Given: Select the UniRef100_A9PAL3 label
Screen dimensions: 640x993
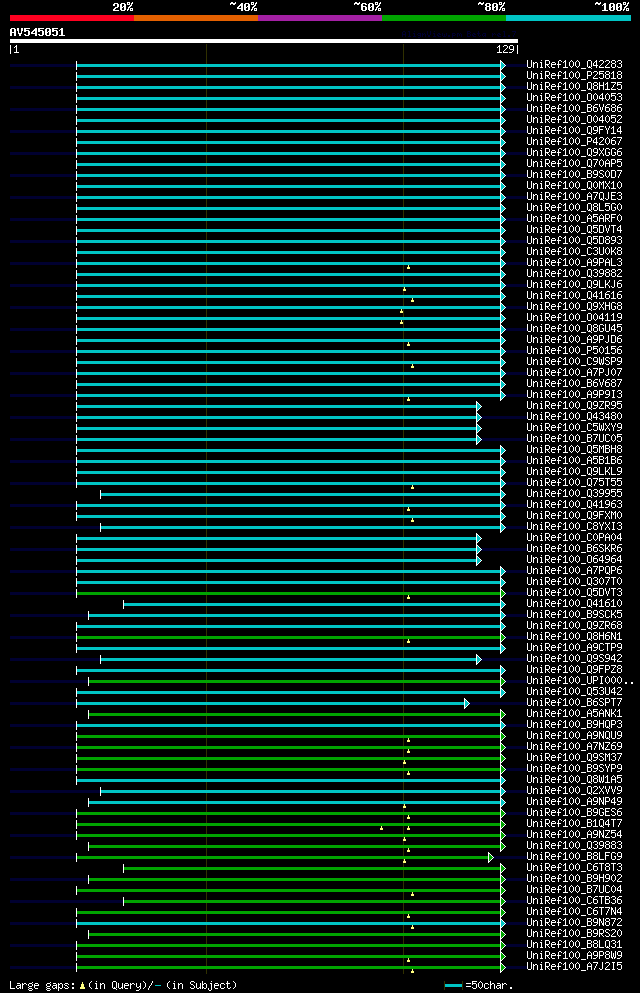Looking at the screenshot, I should 574,262.
